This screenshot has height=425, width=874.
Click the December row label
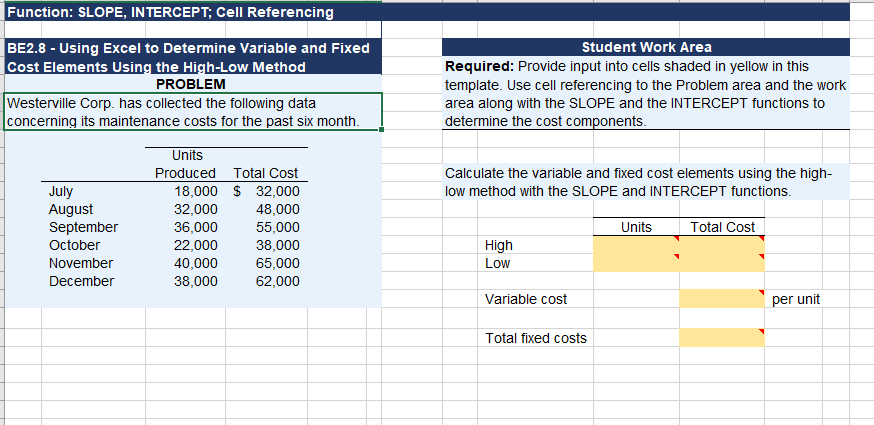tap(81, 281)
